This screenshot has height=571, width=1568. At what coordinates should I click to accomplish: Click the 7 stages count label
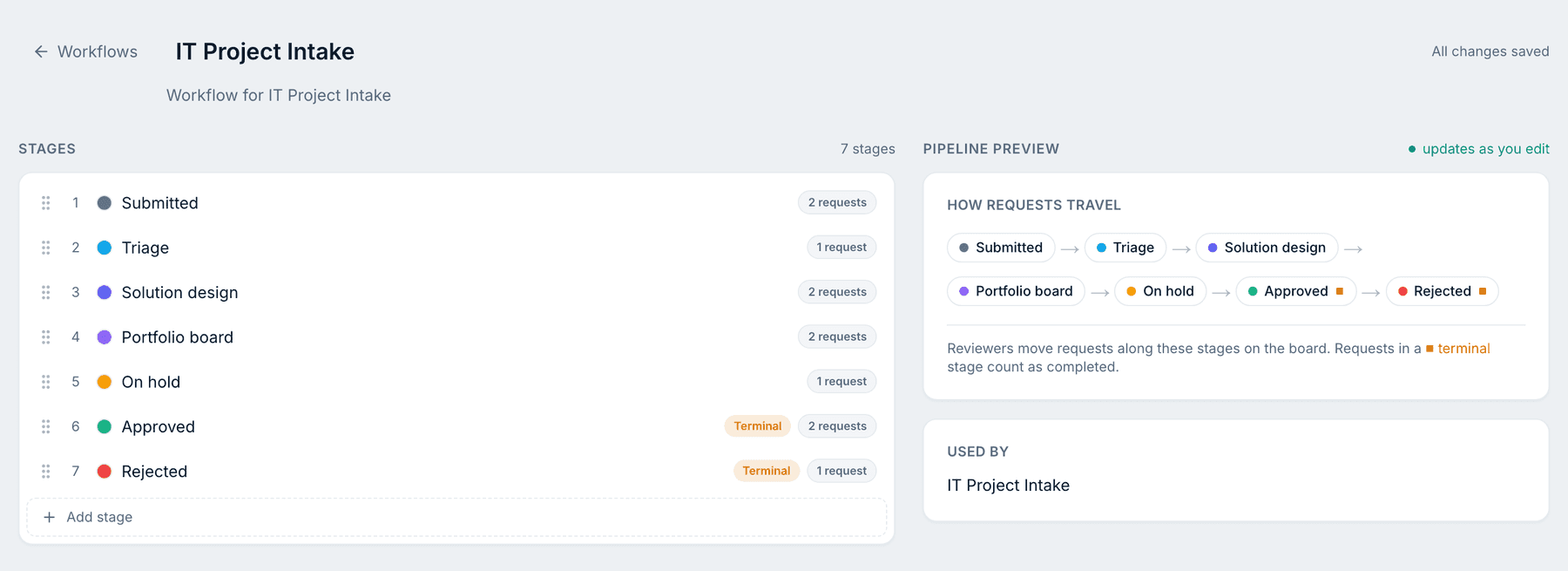point(868,149)
